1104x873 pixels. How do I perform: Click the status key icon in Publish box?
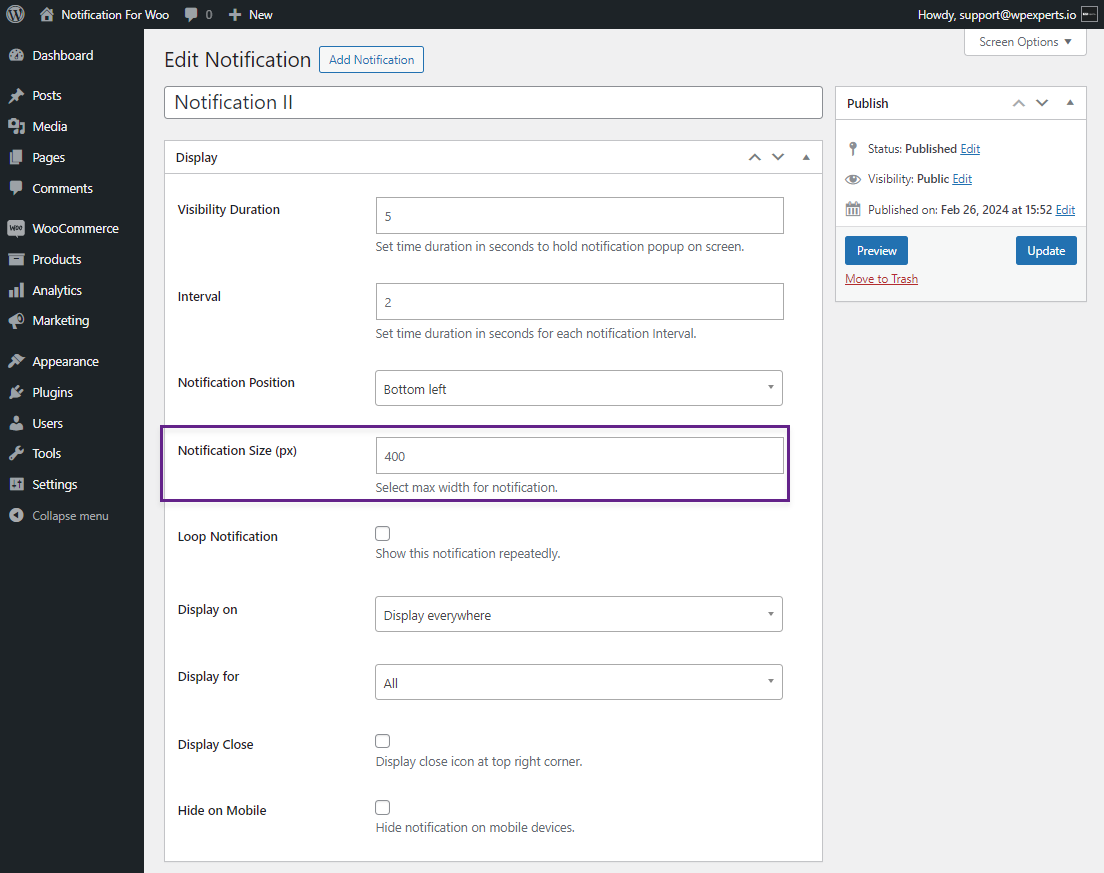click(x=853, y=149)
